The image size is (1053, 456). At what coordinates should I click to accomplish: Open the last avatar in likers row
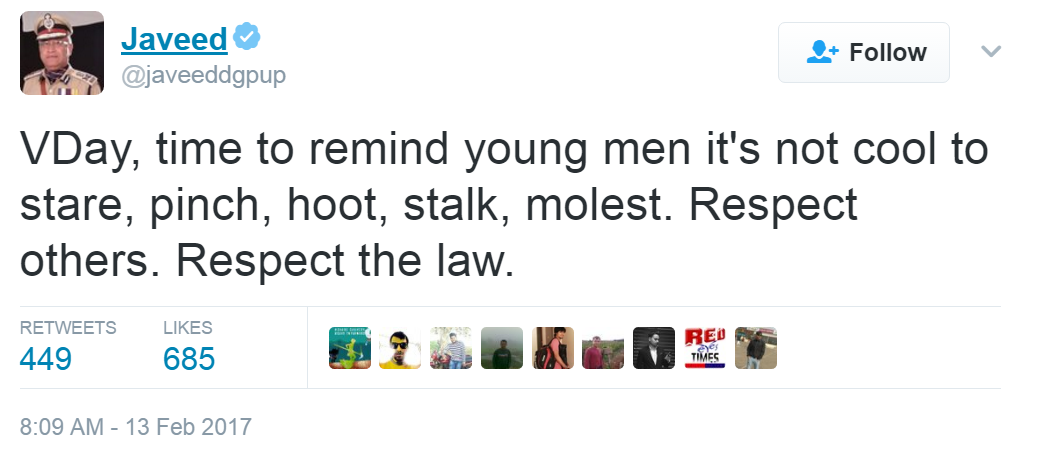(x=756, y=348)
